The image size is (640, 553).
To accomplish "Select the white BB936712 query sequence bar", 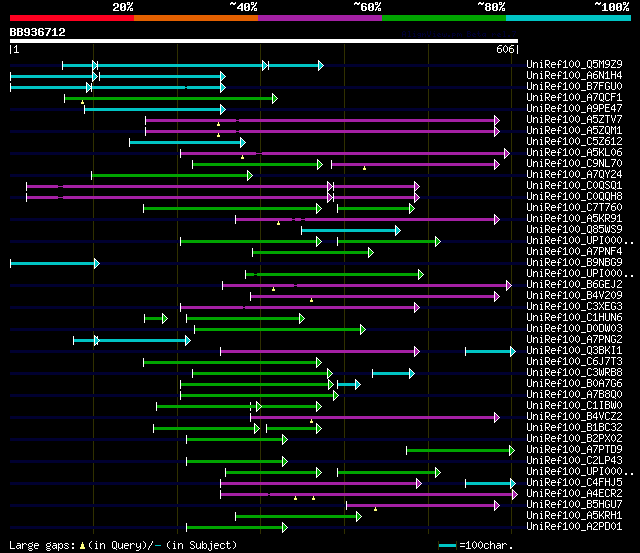I will coord(264,41).
